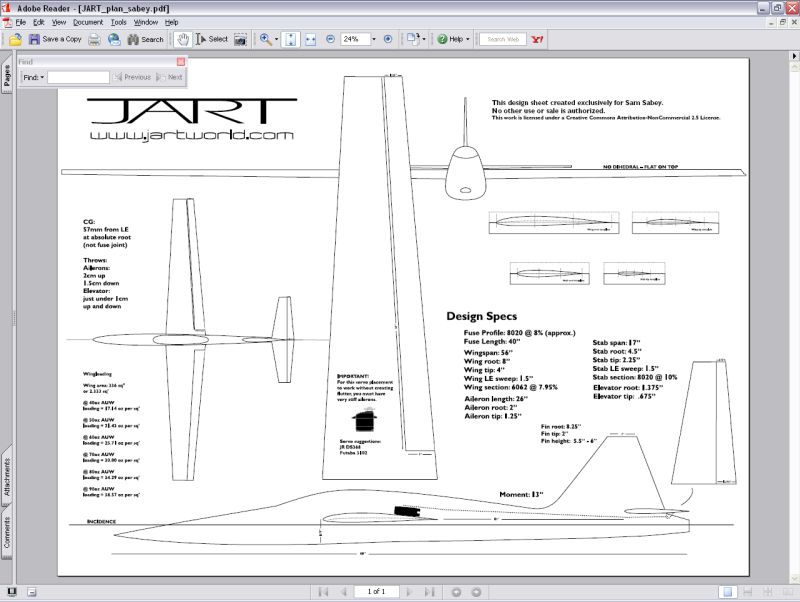This screenshot has height=602, width=800.
Task: Open the Tools menu
Action: click(118, 22)
